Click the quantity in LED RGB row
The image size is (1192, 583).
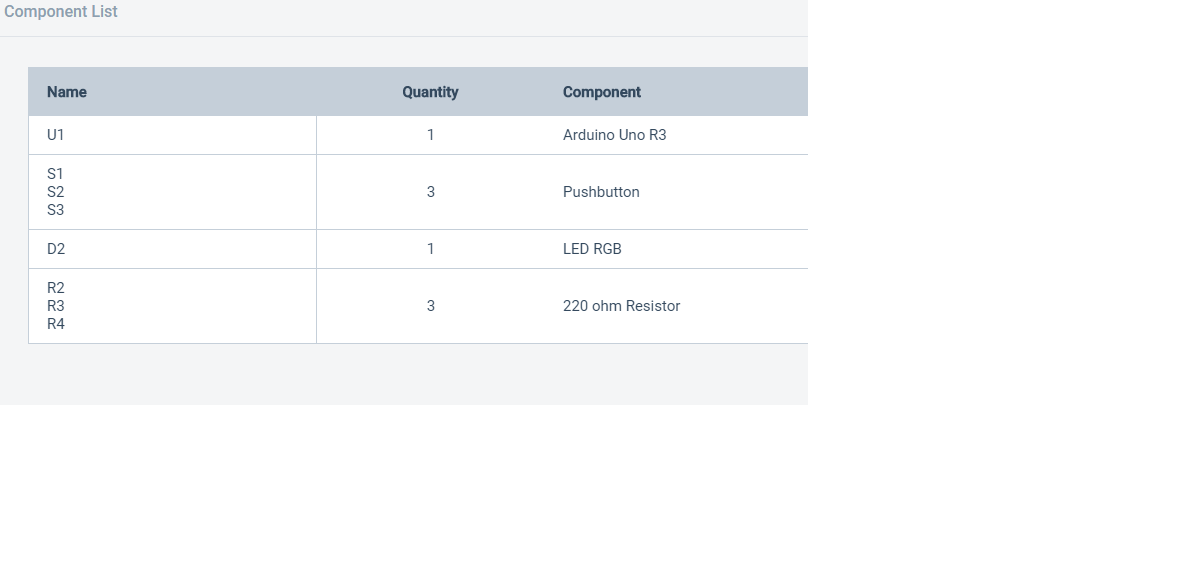[x=431, y=249]
